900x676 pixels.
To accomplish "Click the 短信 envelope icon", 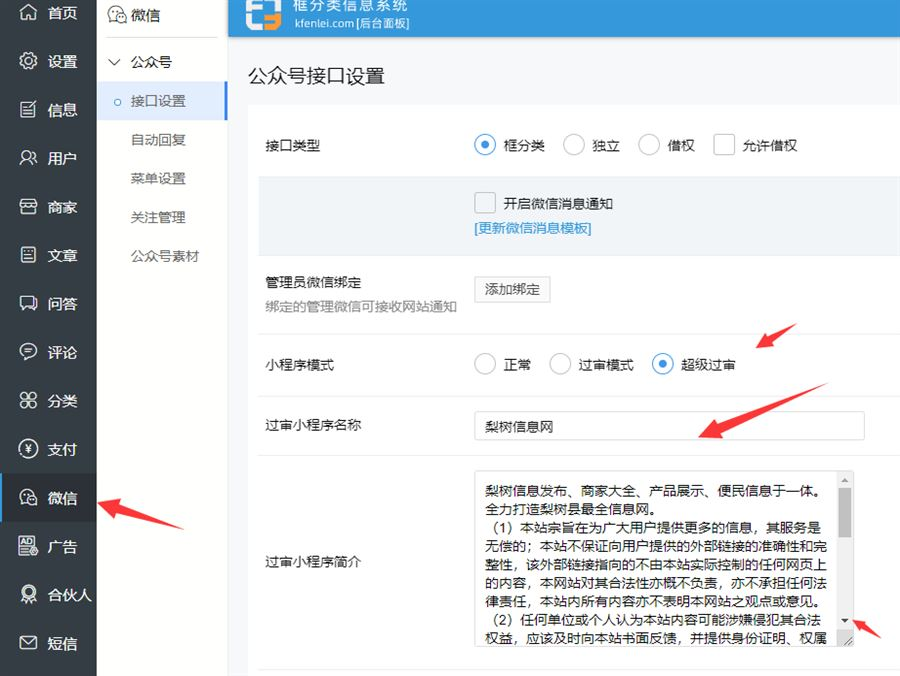I will [28, 643].
